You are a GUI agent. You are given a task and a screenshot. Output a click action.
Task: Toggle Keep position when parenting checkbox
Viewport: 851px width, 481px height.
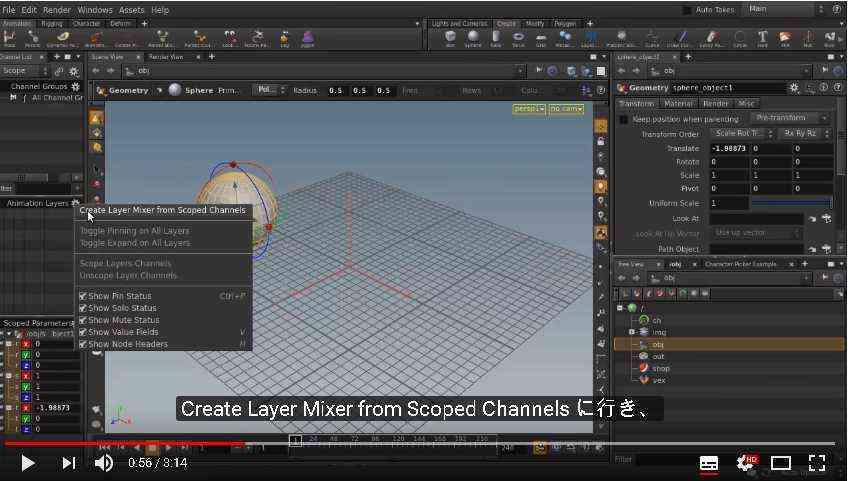[624, 119]
